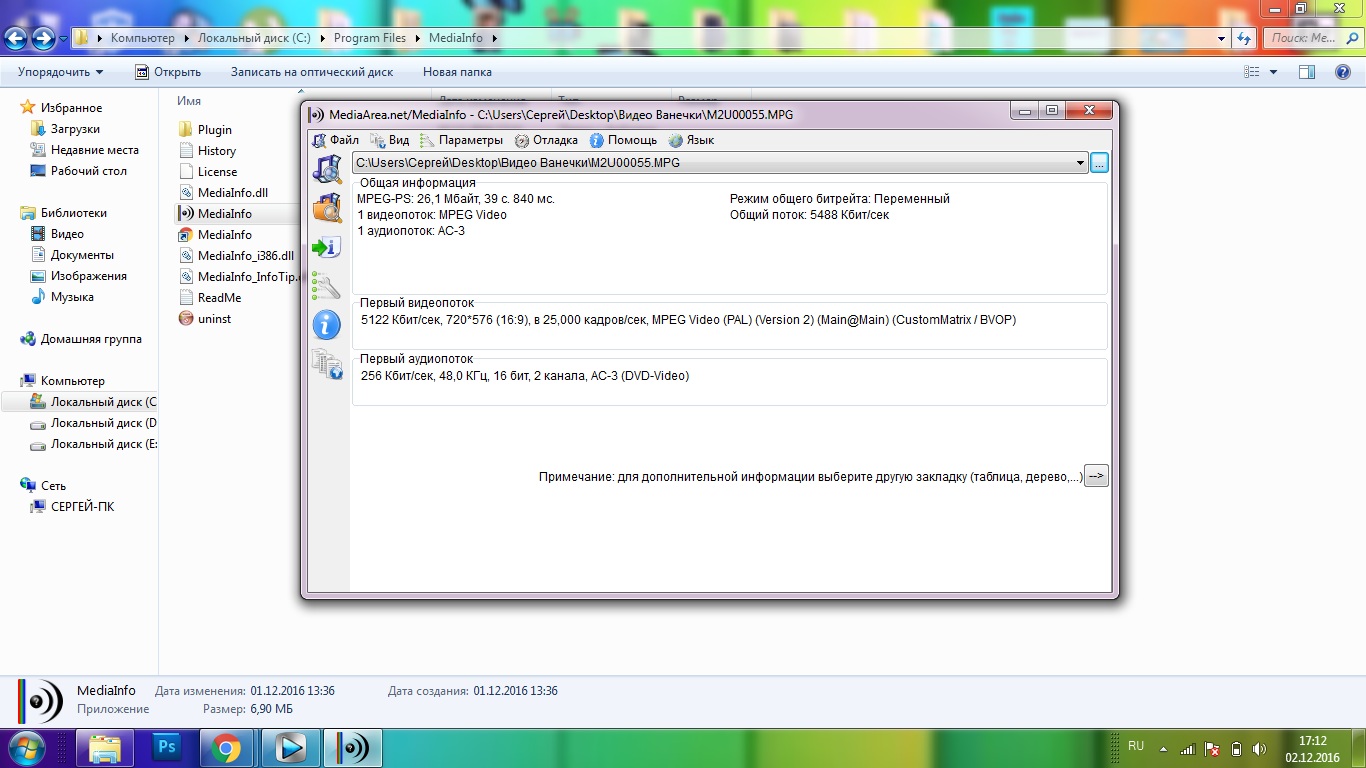
Task: Open Preferences via the wrench icon in the sidebar
Action: pyautogui.click(x=327, y=286)
